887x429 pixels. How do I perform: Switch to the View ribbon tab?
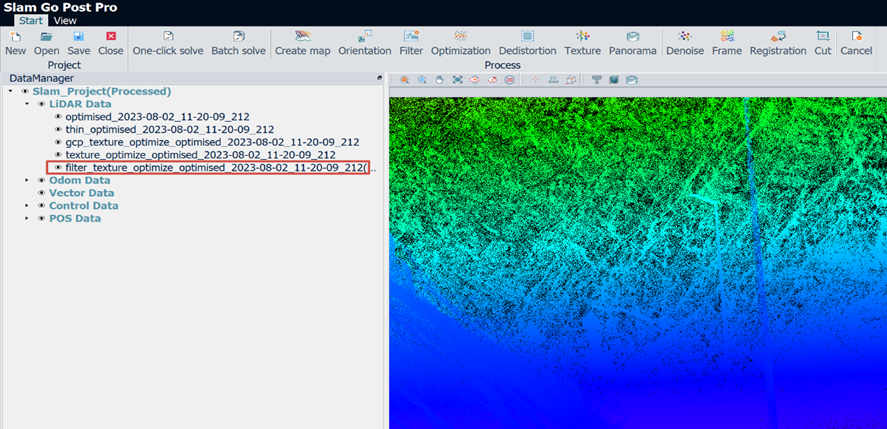coord(65,21)
